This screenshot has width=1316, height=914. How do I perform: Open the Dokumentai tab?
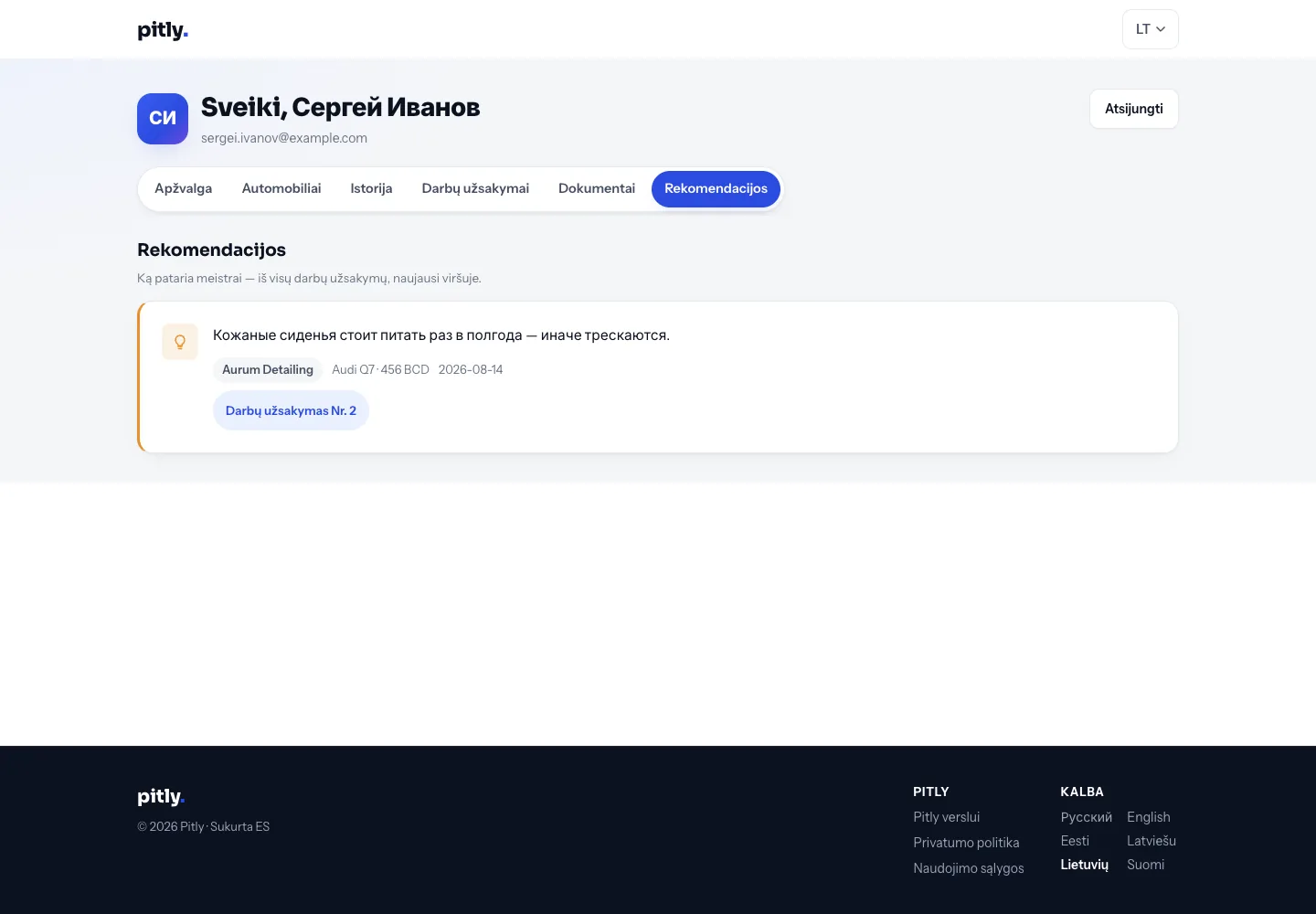[597, 188]
